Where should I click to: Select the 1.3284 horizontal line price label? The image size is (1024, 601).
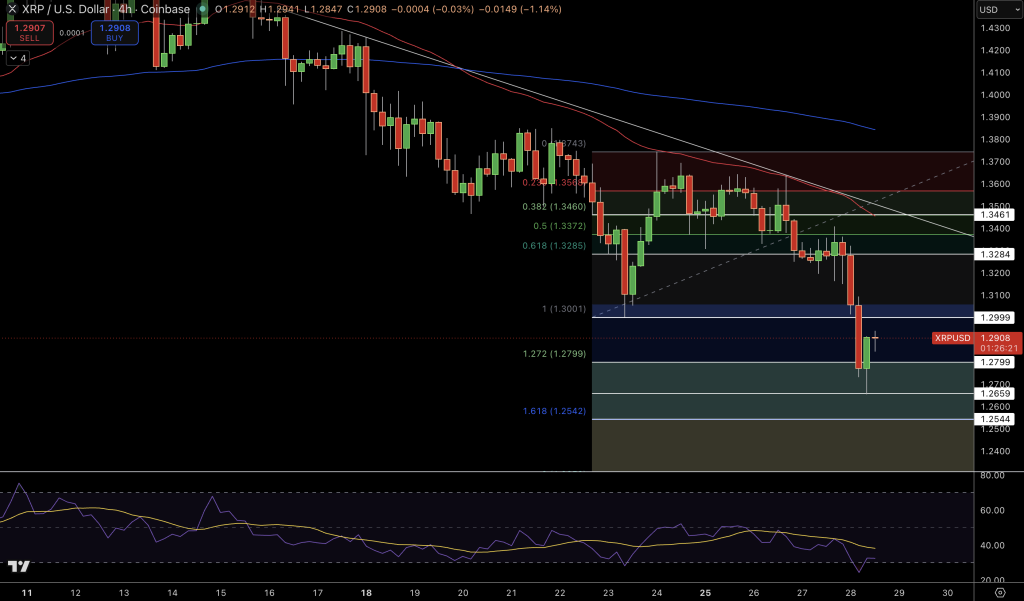point(995,254)
